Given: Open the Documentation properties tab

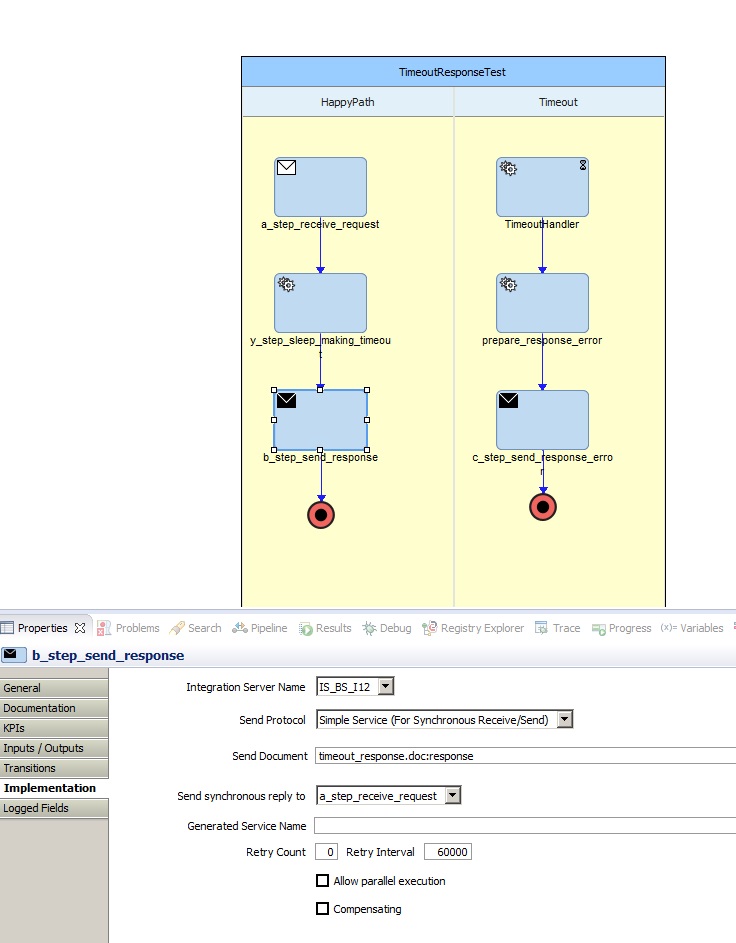Looking at the screenshot, I should tap(54, 708).
